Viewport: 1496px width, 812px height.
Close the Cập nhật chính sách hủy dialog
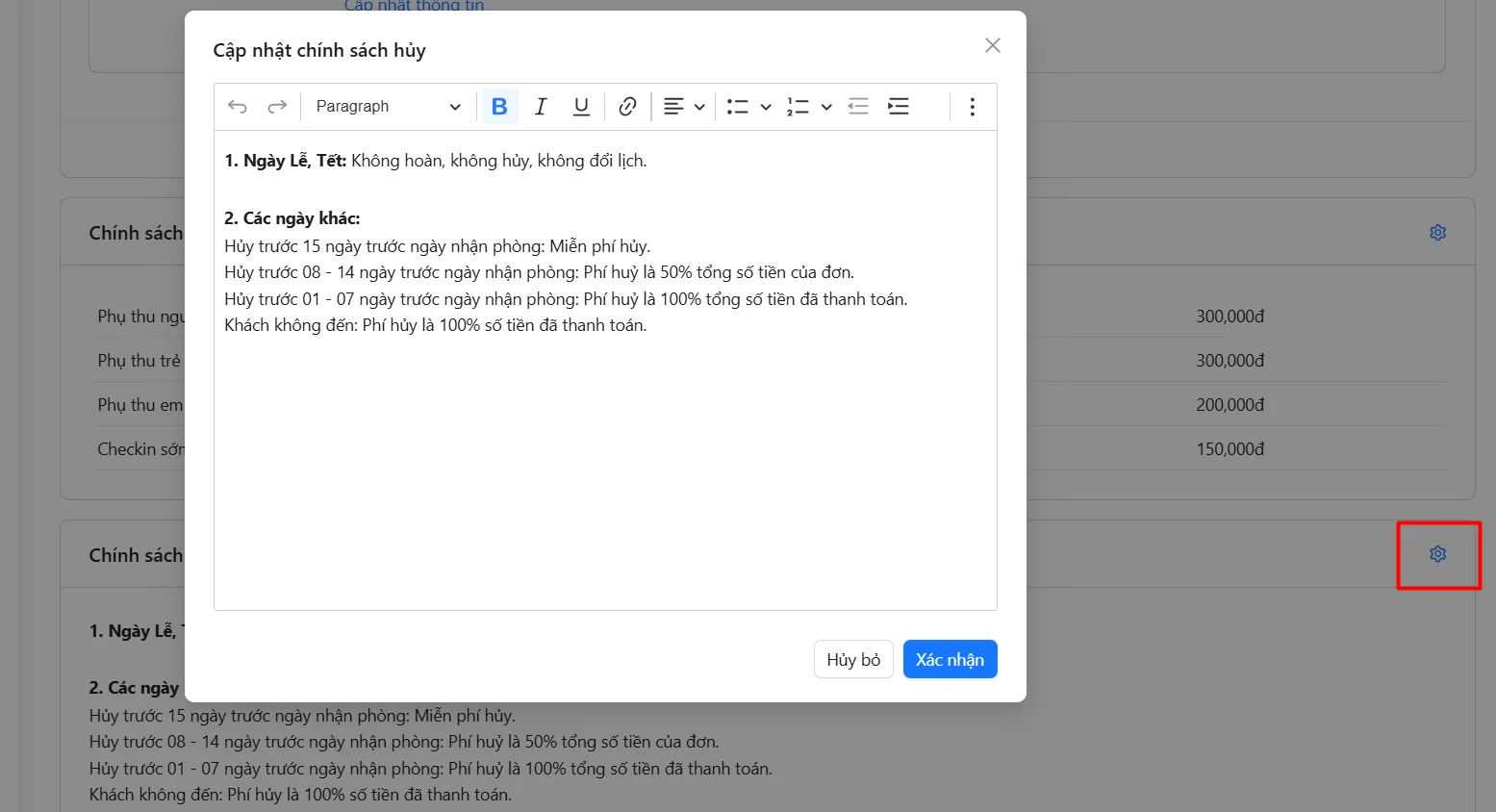(x=993, y=45)
